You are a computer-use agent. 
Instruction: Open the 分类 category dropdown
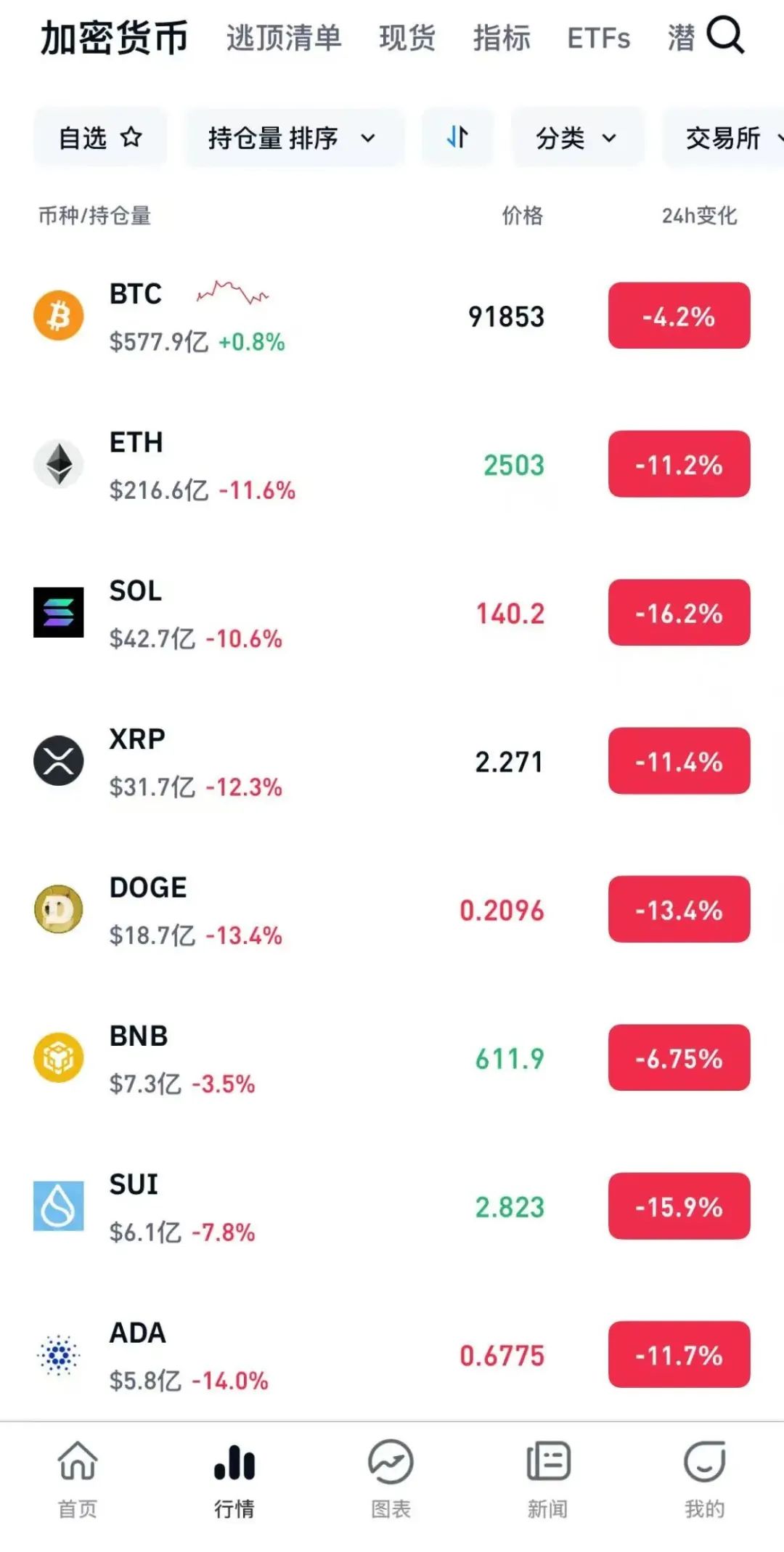point(577,137)
